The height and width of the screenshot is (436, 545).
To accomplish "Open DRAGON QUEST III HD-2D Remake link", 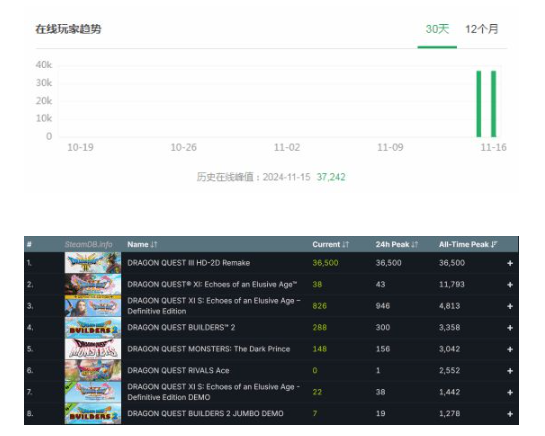I will tap(188, 263).
